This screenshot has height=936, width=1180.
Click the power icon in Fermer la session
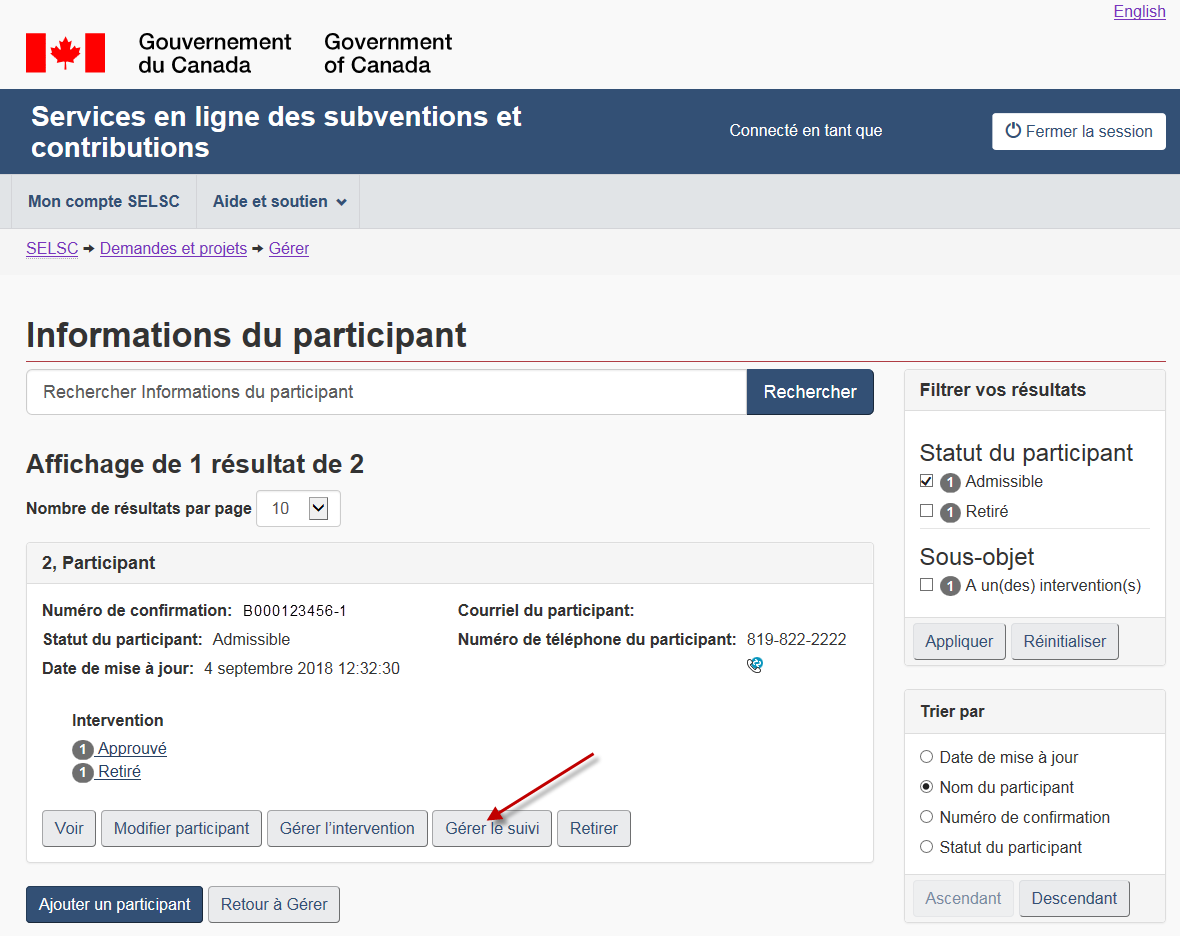click(x=1013, y=131)
